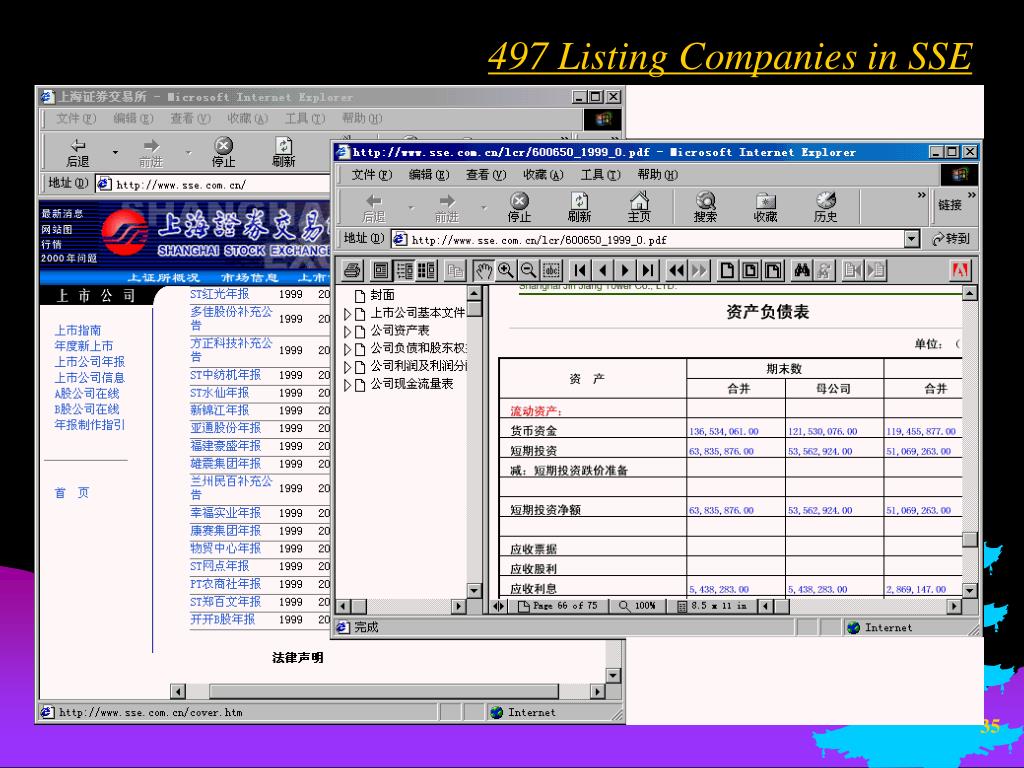
Task: Select the Text Select (abc) tool
Action: 552,270
